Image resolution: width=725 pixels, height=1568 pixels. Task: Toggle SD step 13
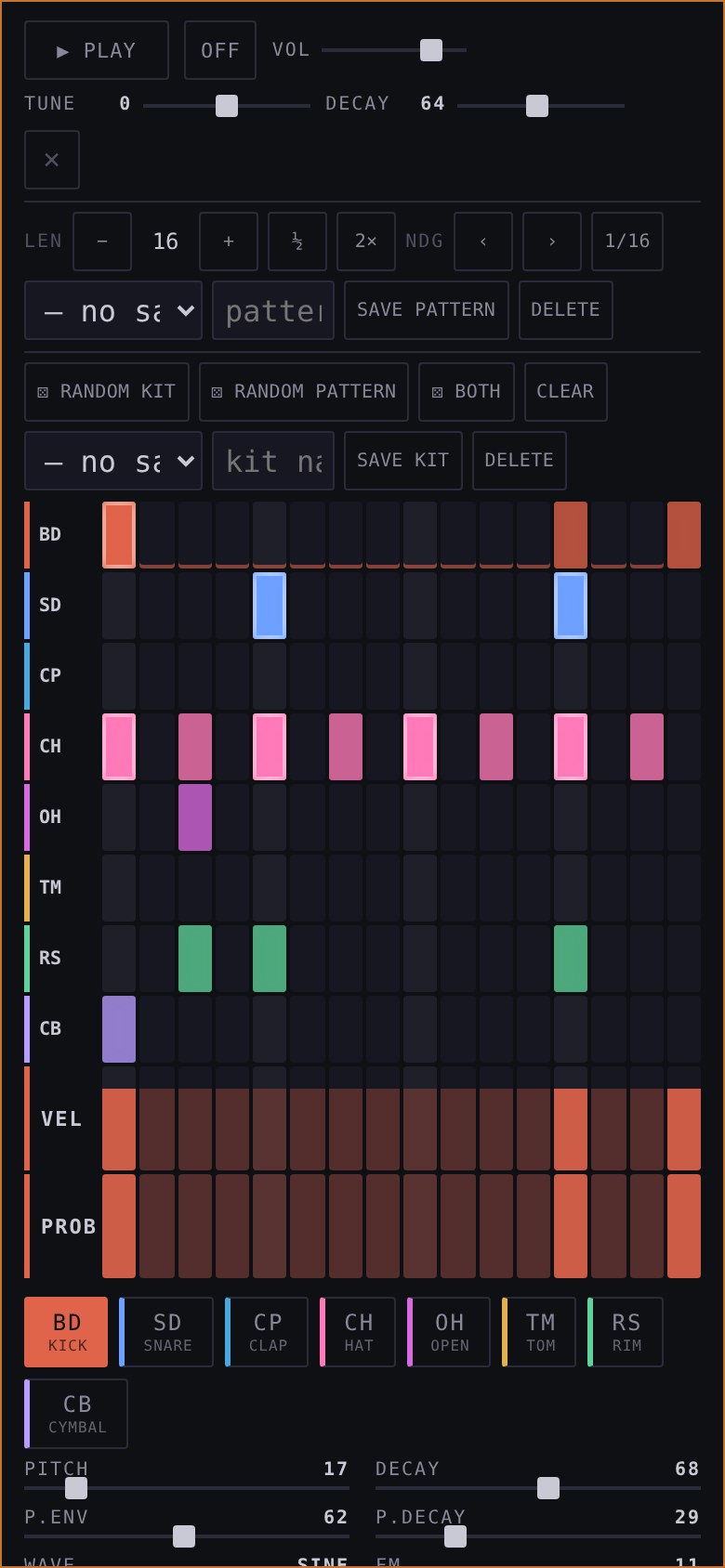click(571, 606)
